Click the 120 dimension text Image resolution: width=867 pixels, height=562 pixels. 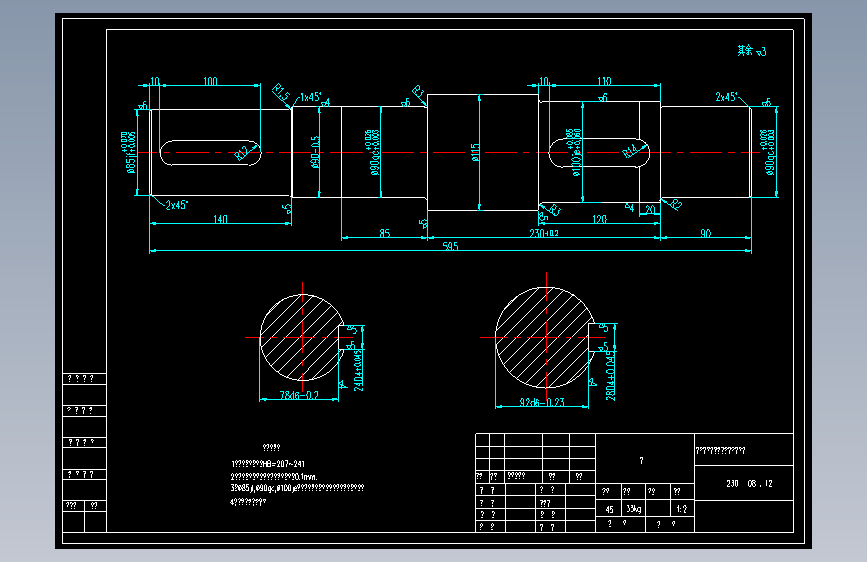coord(599,219)
